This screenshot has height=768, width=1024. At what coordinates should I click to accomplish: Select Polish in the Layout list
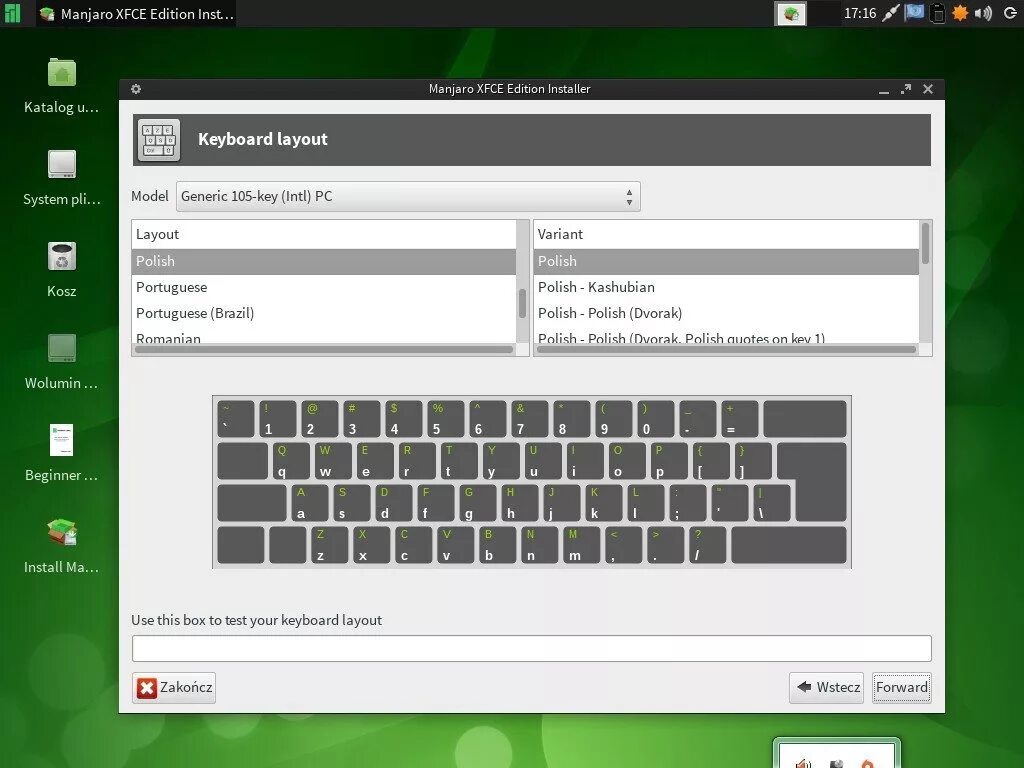tap(323, 261)
